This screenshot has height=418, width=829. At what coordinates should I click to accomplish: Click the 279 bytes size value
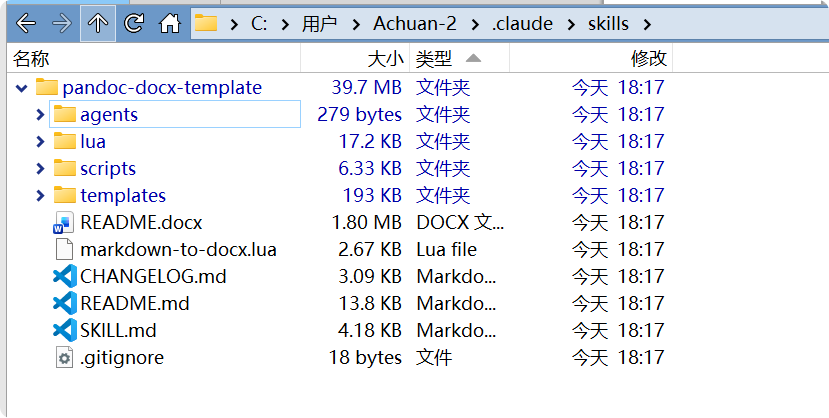click(x=360, y=114)
